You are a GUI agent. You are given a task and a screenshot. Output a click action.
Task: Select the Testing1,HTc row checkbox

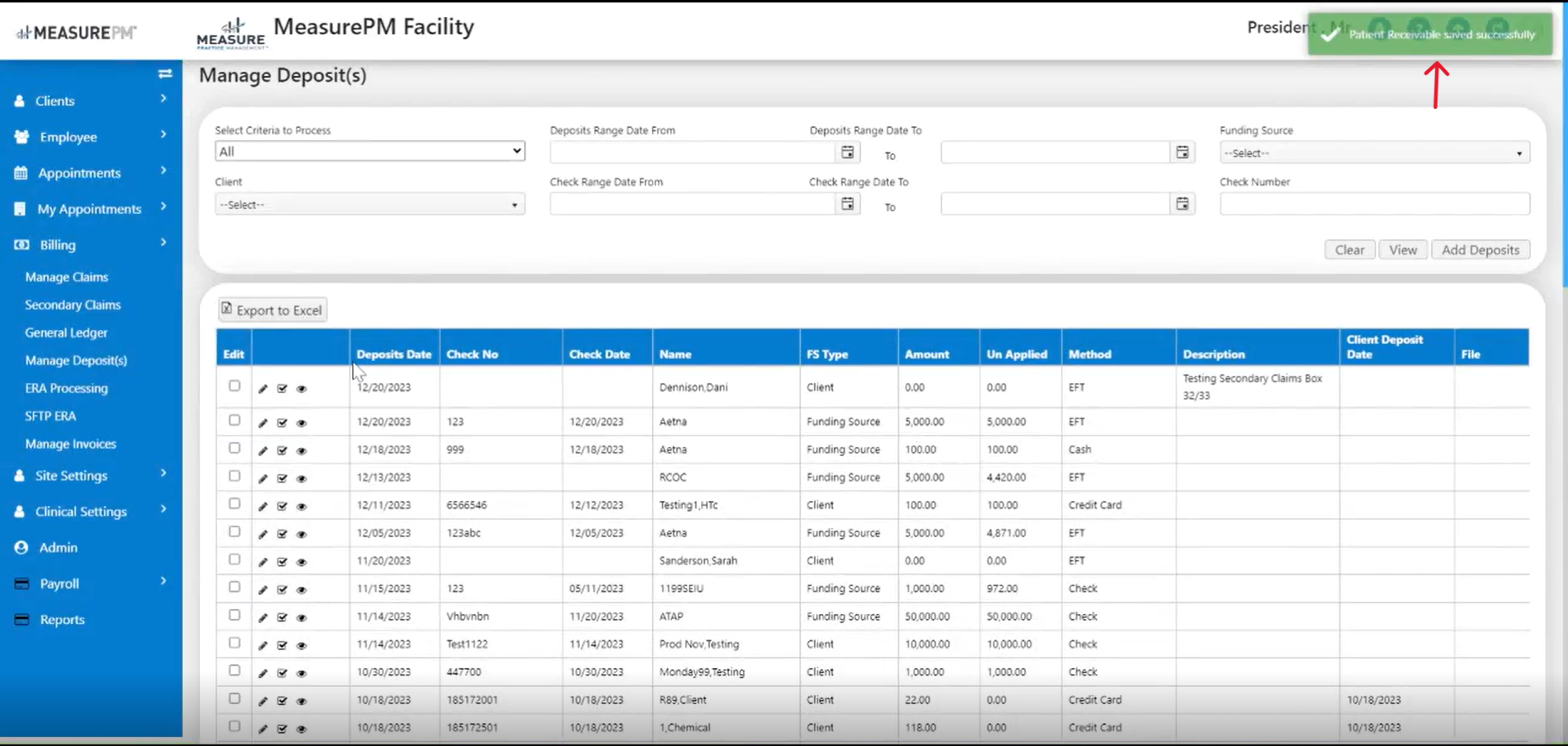(x=234, y=504)
